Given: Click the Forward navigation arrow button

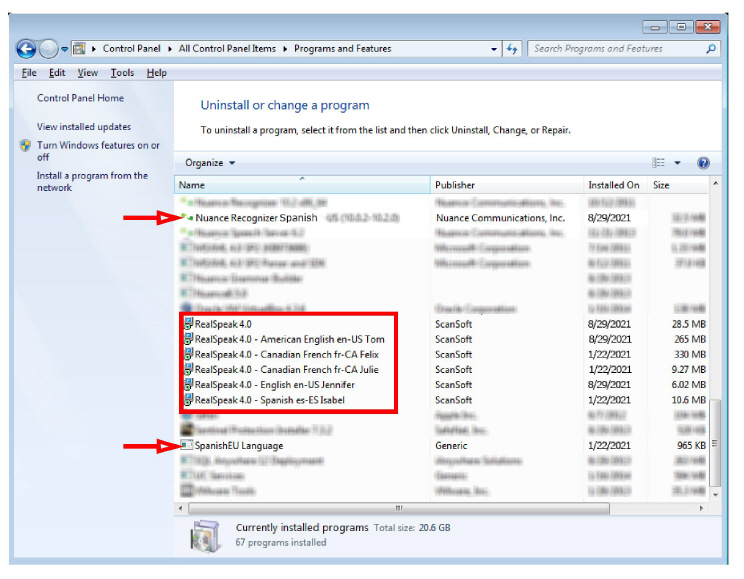Looking at the screenshot, I should pos(47,48).
